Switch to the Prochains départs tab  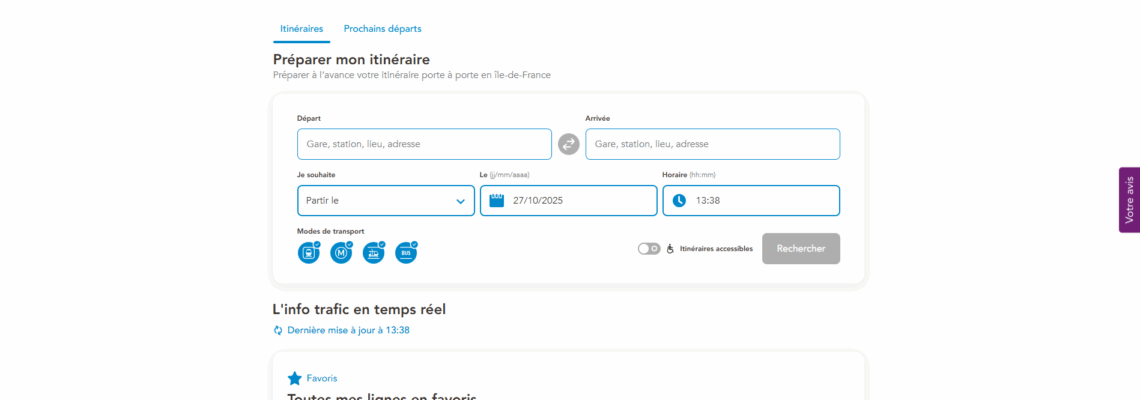pyautogui.click(x=382, y=29)
